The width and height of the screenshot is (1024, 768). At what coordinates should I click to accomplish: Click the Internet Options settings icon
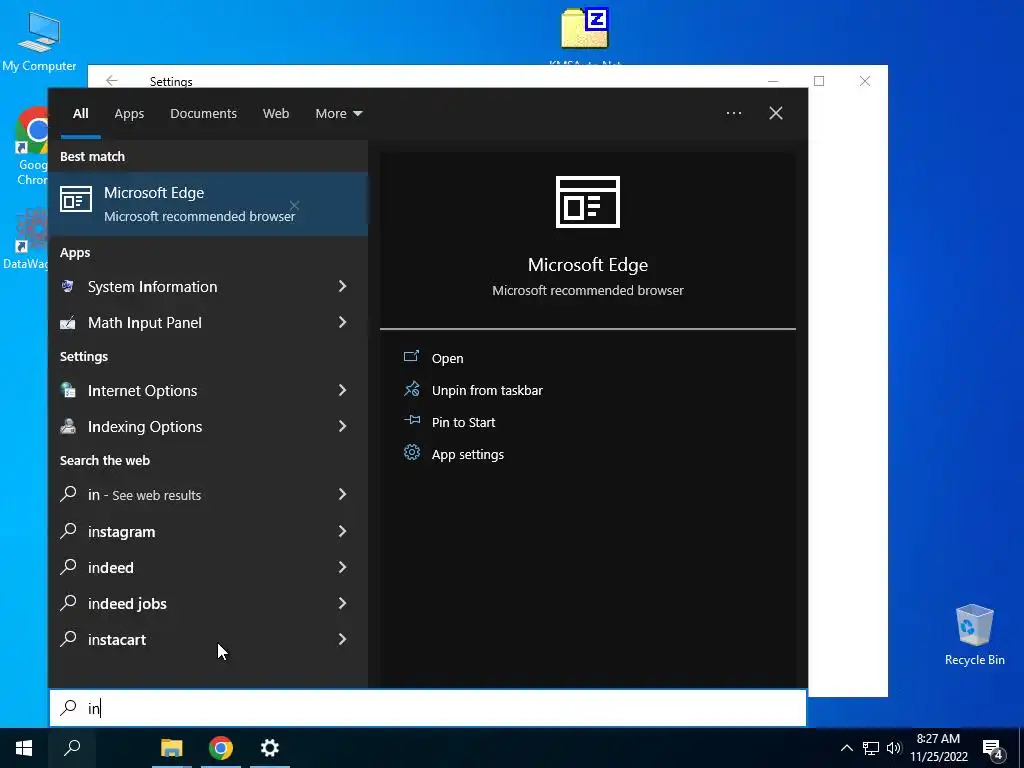pos(67,391)
